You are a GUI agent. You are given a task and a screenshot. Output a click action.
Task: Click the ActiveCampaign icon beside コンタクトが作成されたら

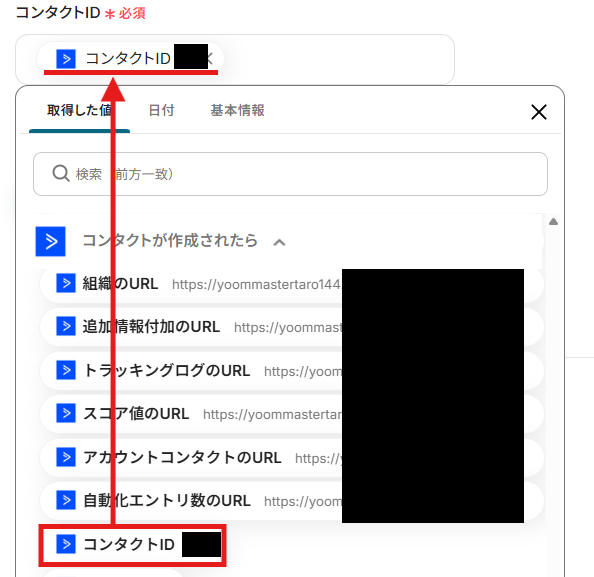coord(50,241)
